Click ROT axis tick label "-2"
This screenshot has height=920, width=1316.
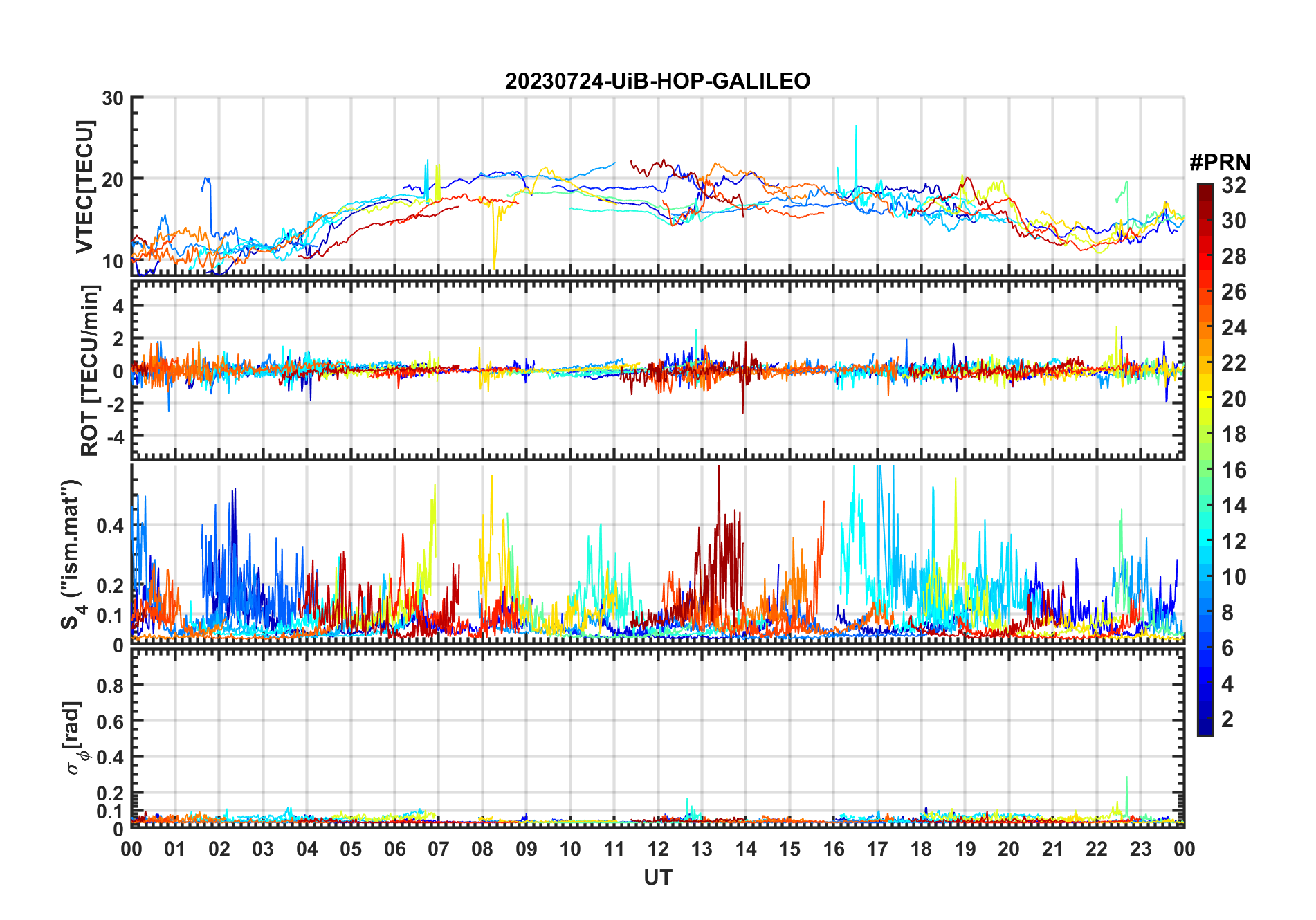point(114,404)
